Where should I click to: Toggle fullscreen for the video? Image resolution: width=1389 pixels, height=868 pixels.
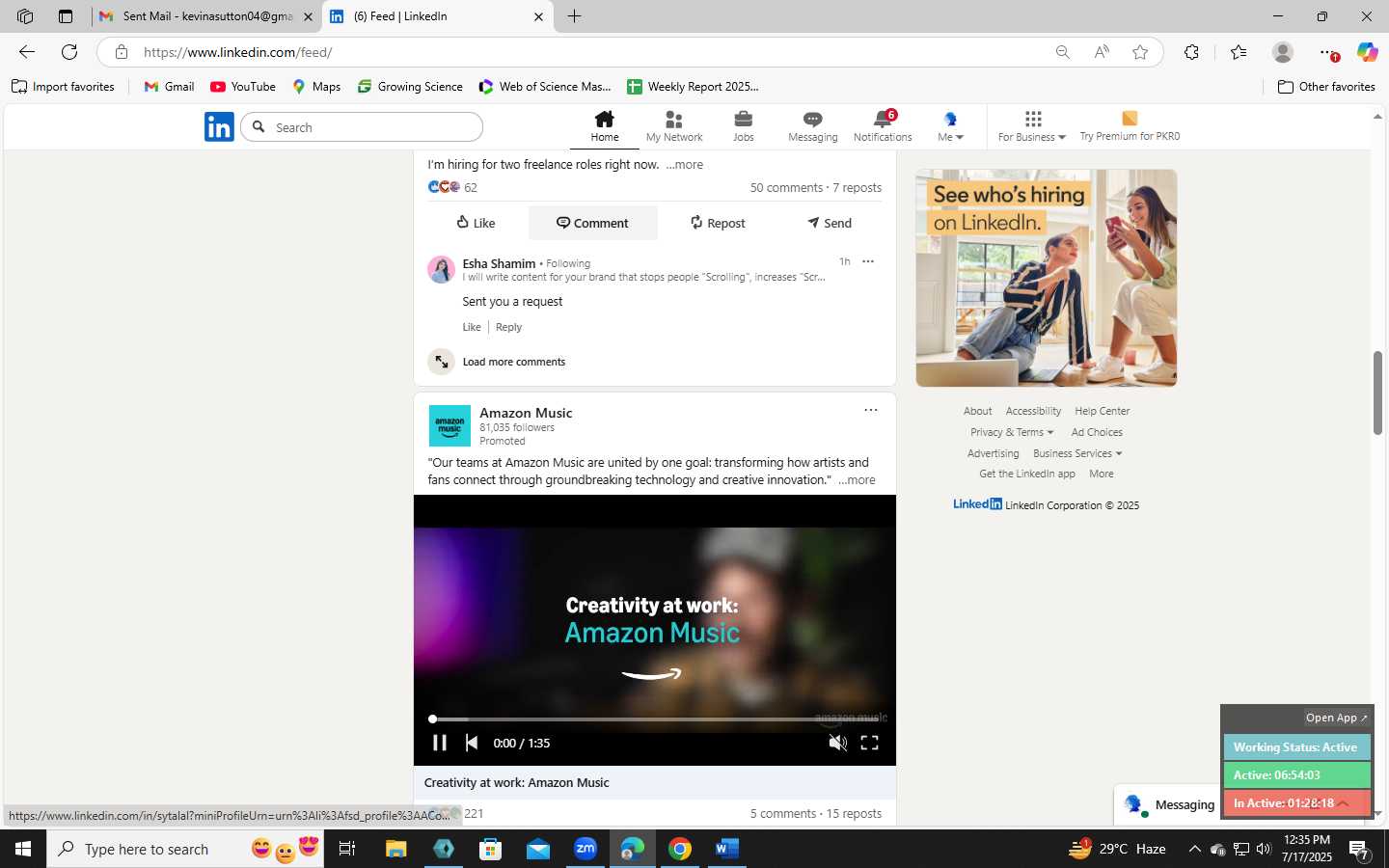869,743
